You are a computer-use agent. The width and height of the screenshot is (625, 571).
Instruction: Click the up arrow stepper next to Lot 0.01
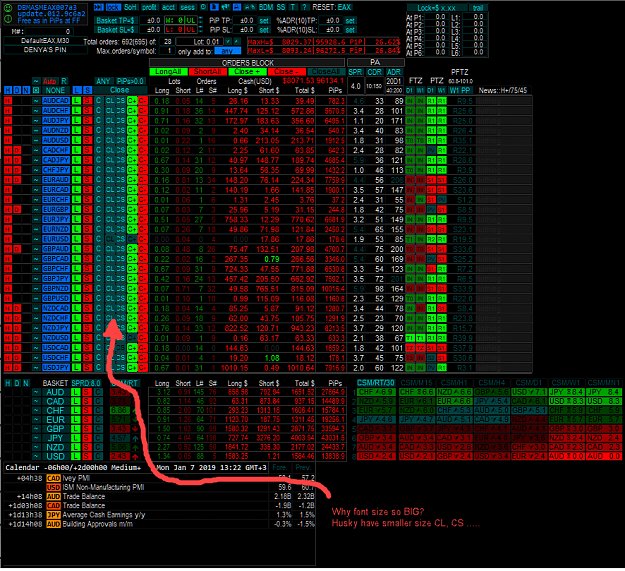237,41
